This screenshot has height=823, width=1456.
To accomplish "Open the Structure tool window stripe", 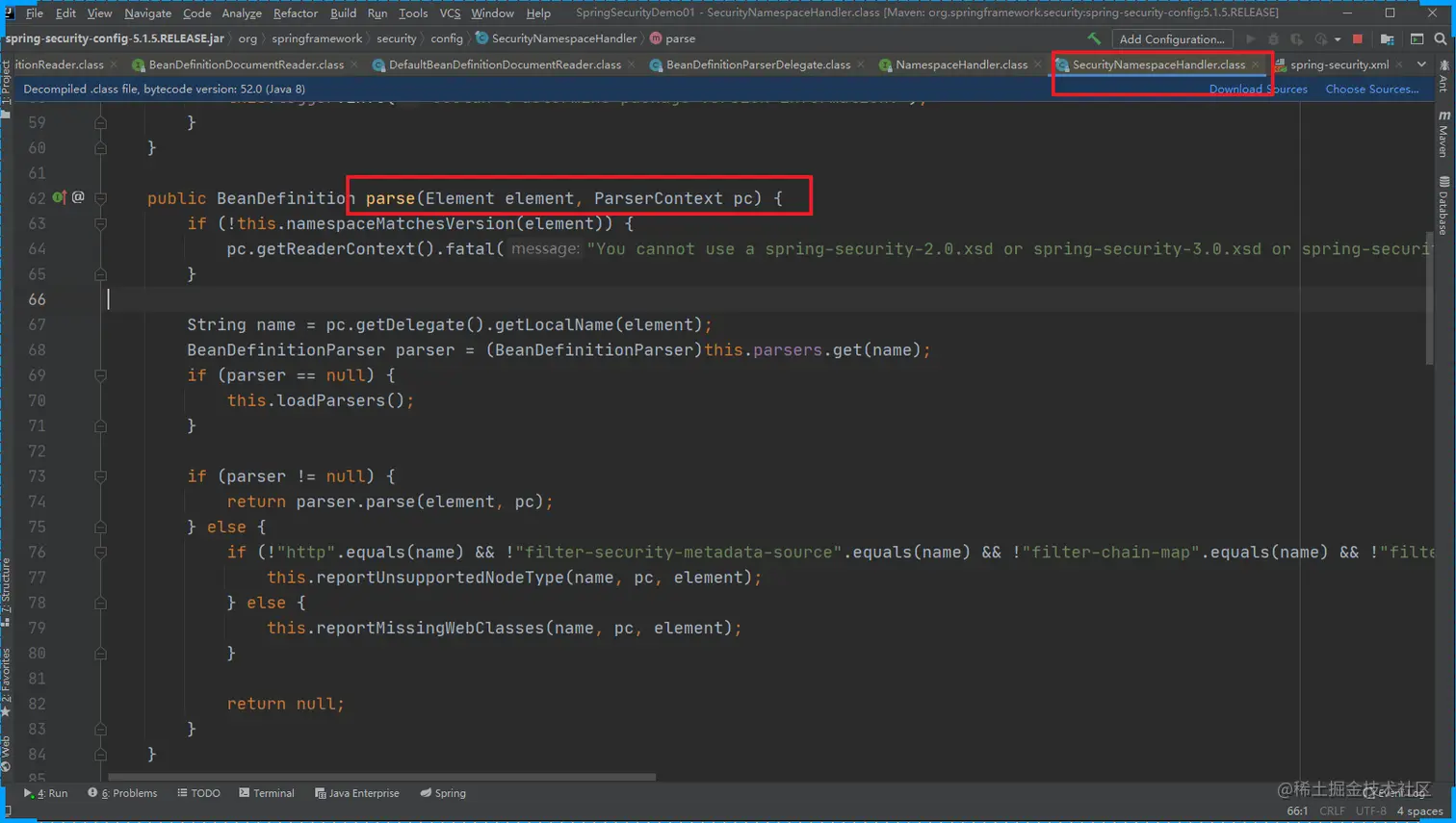I will click(6, 592).
